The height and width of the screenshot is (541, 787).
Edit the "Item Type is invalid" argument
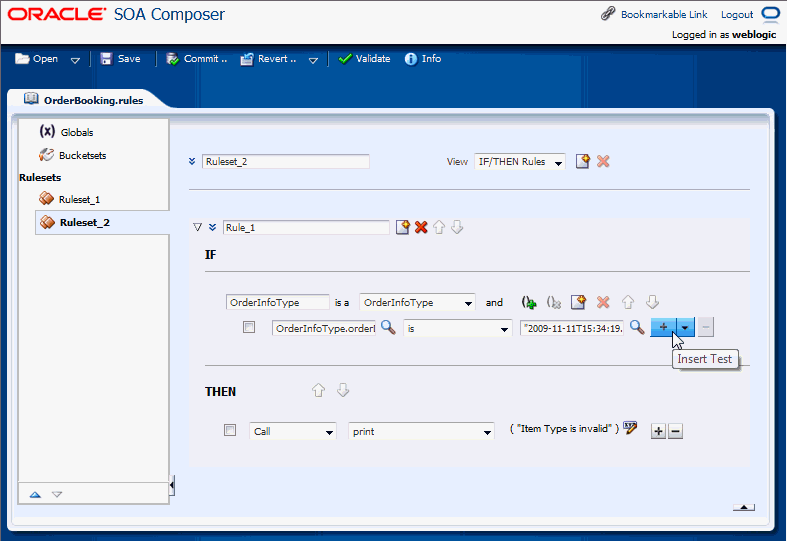[630, 428]
